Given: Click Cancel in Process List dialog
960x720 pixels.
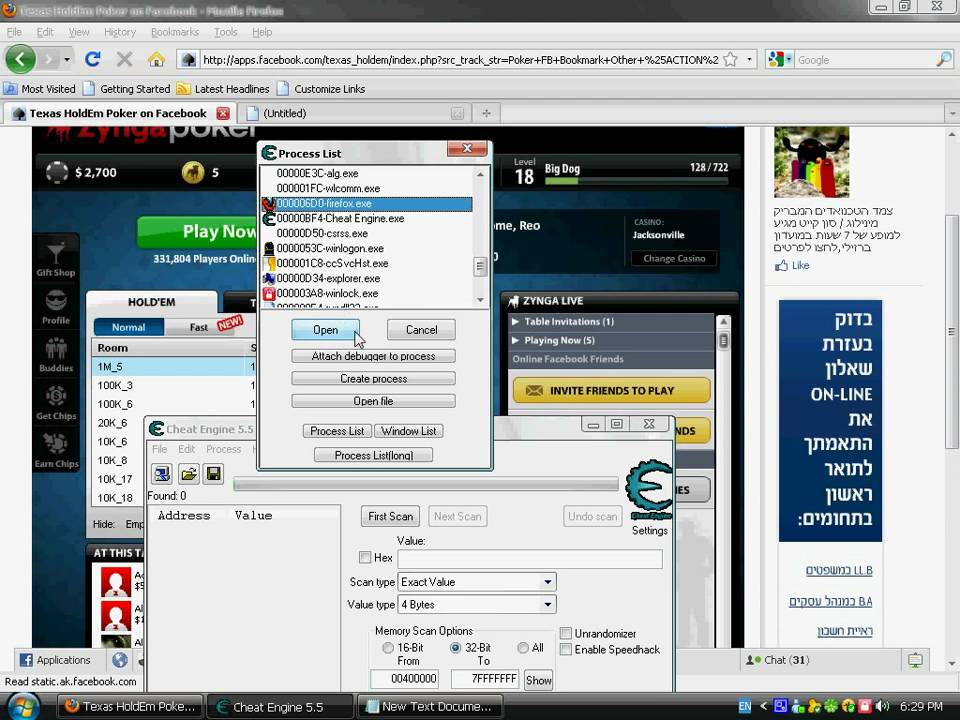Looking at the screenshot, I should (421, 329).
